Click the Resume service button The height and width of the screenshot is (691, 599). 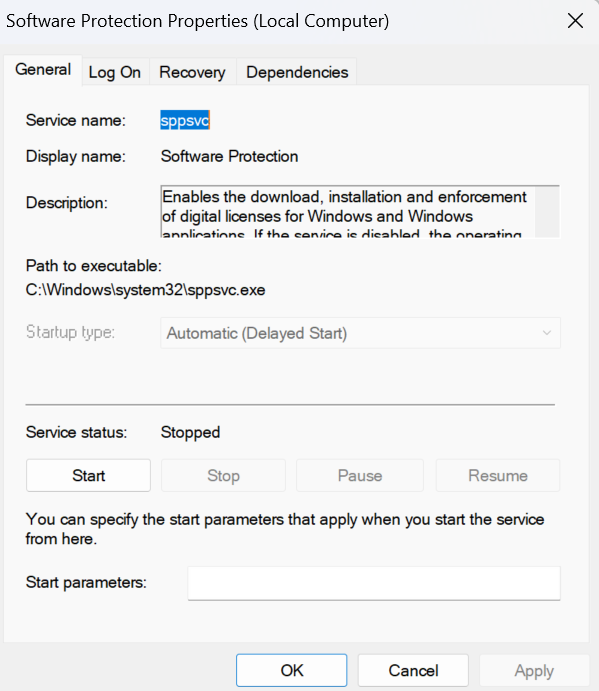tap(498, 476)
